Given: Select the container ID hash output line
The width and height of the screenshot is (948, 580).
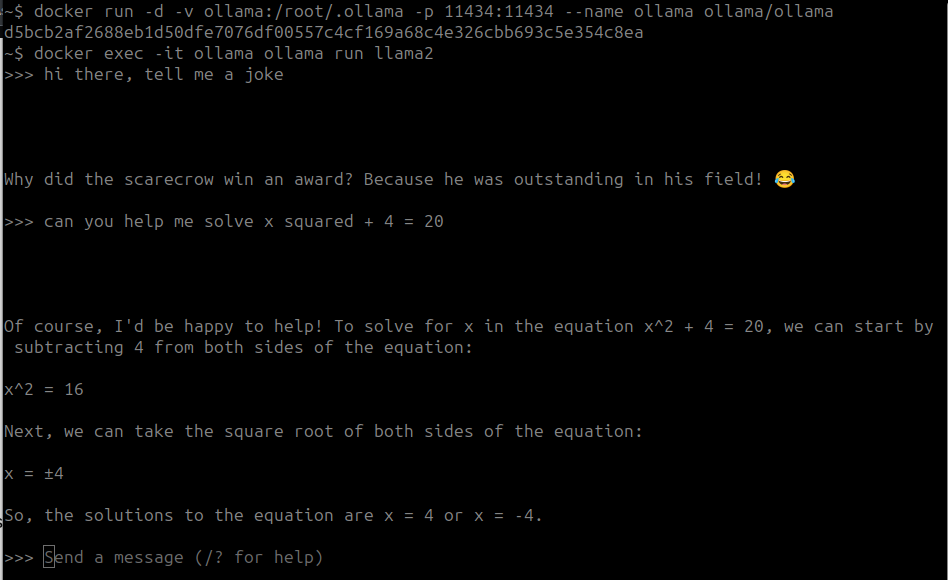Looking at the screenshot, I should pyautogui.click(x=323, y=33).
